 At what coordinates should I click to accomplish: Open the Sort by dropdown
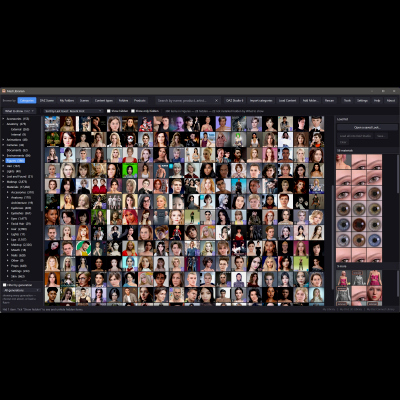pos(73,111)
